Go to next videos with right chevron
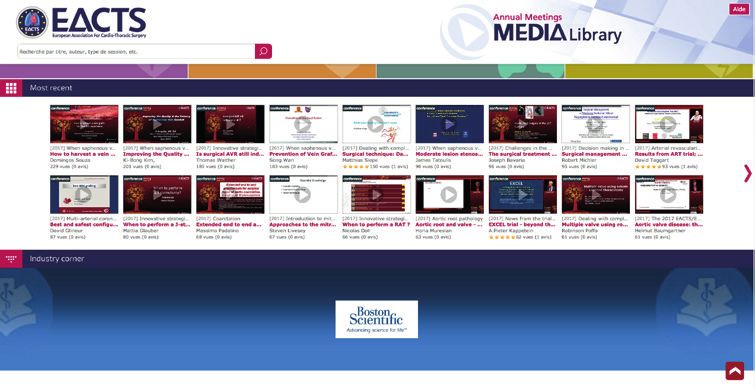Screen dimensions: 755x390 [748, 173]
